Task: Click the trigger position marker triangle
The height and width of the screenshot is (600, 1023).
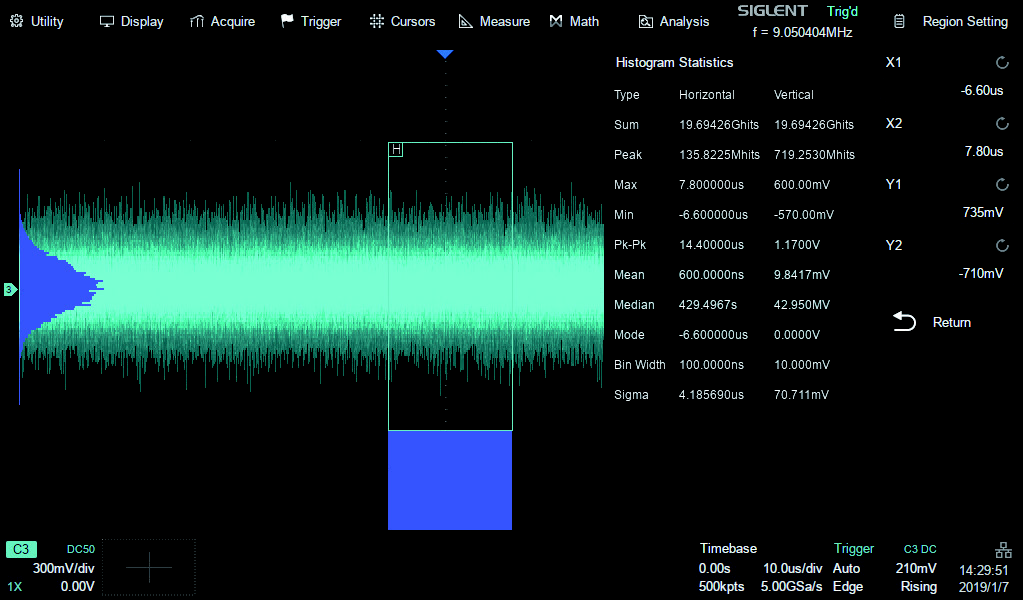Action: tap(445, 54)
